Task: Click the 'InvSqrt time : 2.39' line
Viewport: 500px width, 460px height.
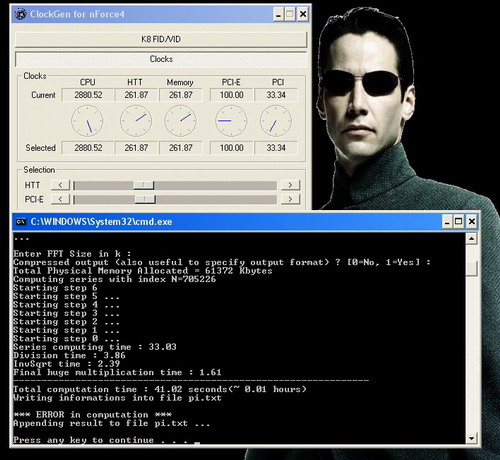Action: tap(66, 364)
